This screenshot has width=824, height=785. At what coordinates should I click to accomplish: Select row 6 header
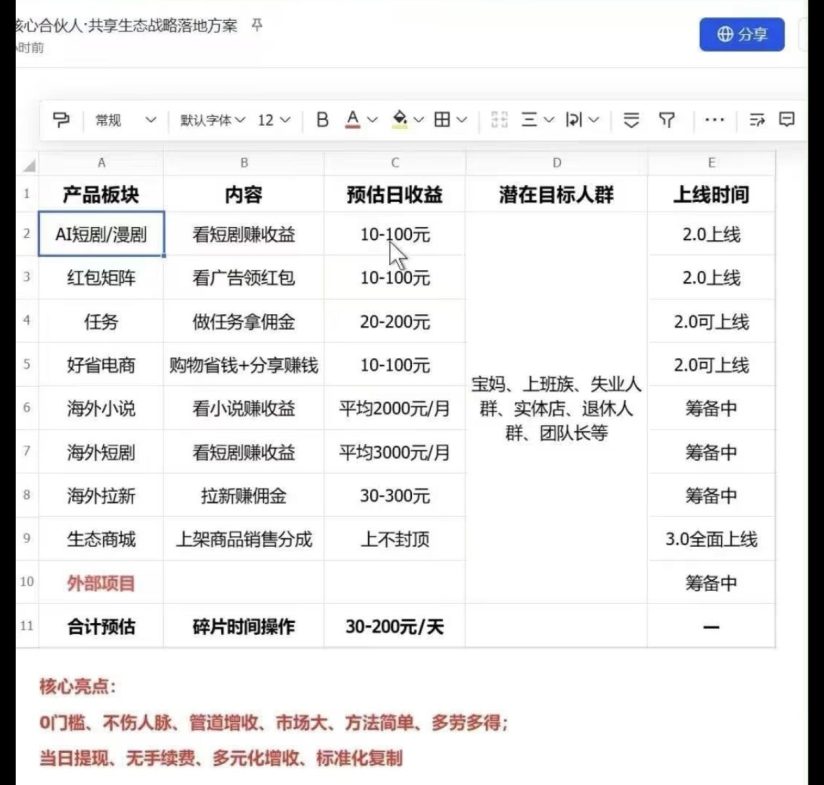click(x=27, y=408)
